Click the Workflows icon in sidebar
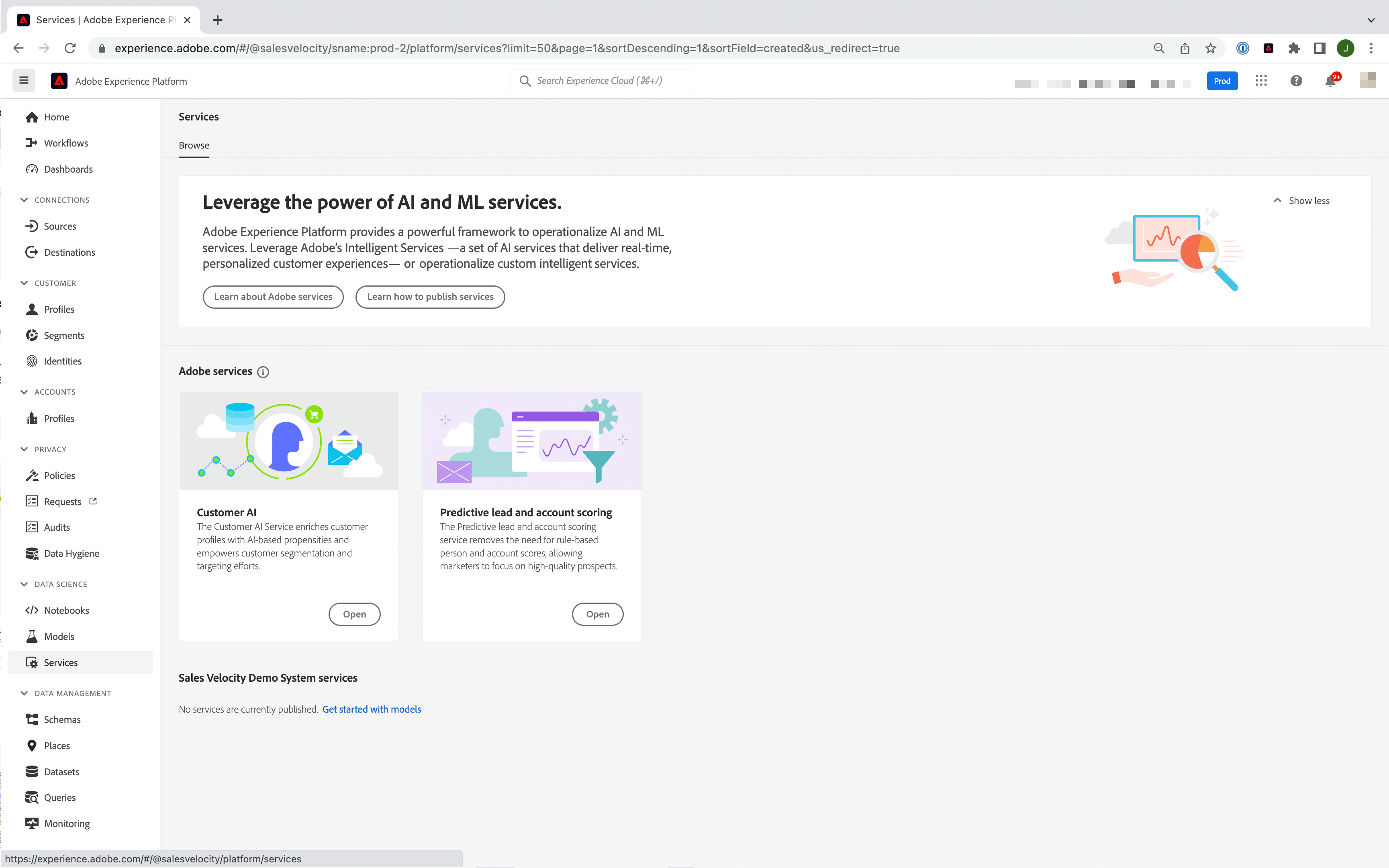The image size is (1389, 868). click(32, 142)
